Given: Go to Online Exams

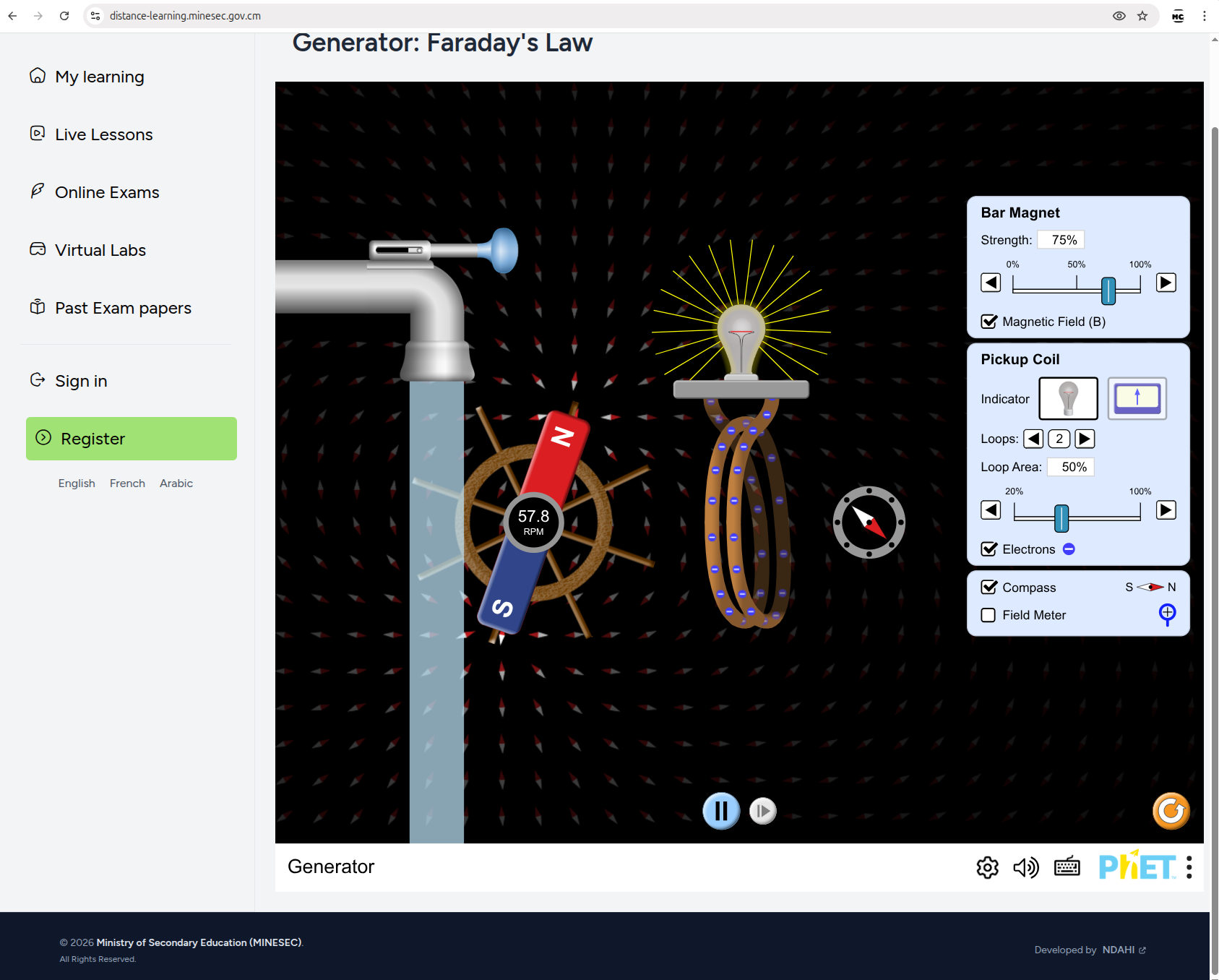Looking at the screenshot, I should tap(107, 192).
